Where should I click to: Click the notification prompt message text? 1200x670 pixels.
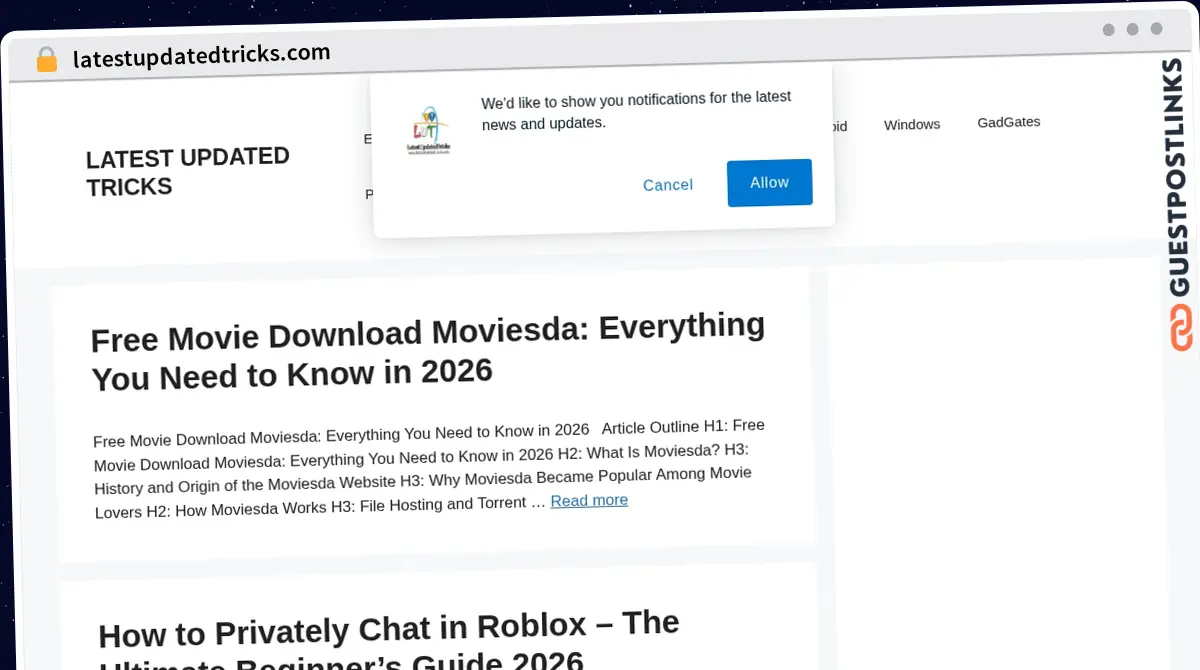click(636, 110)
